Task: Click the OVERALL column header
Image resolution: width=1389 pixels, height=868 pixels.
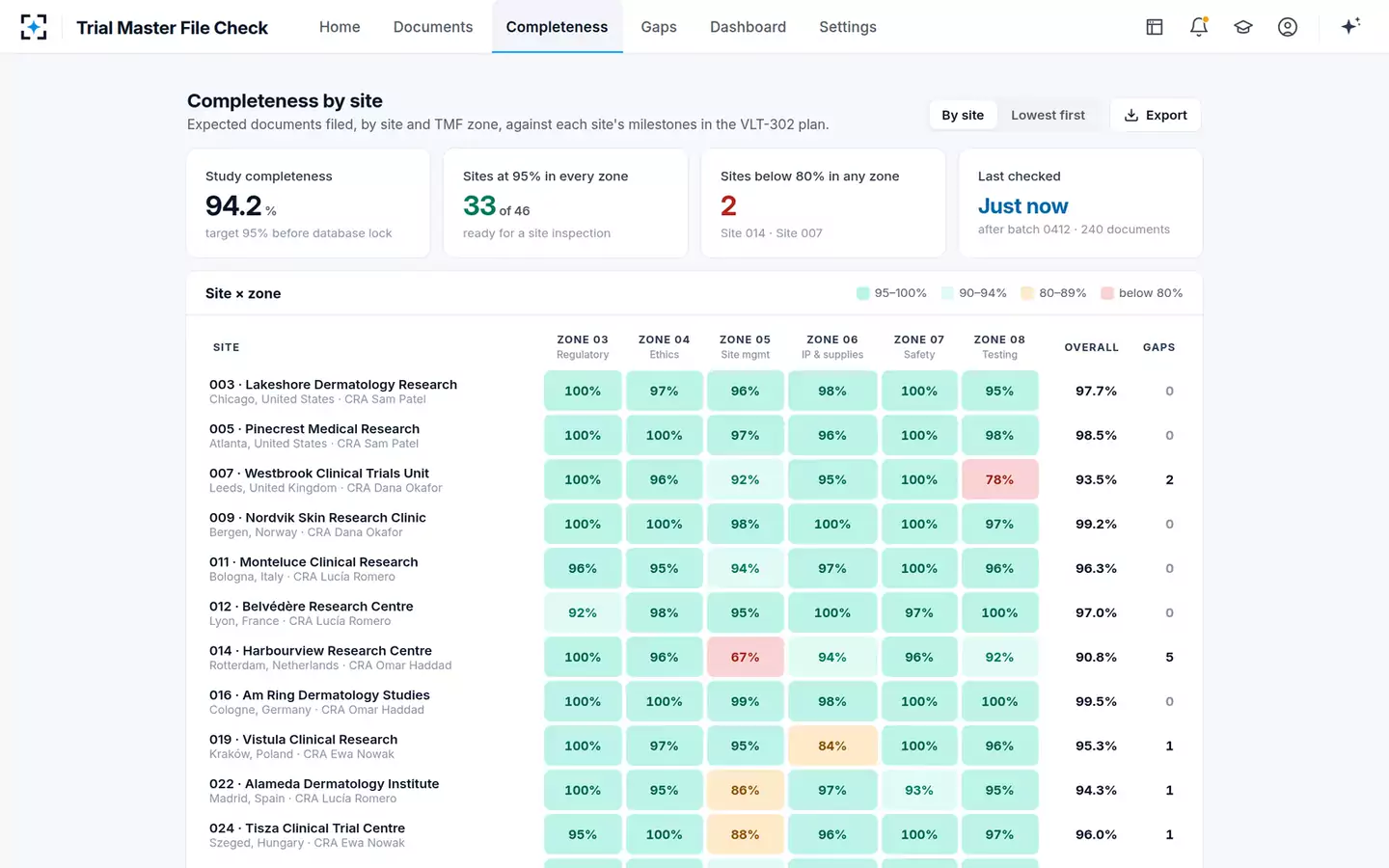Action: click(x=1092, y=347)
